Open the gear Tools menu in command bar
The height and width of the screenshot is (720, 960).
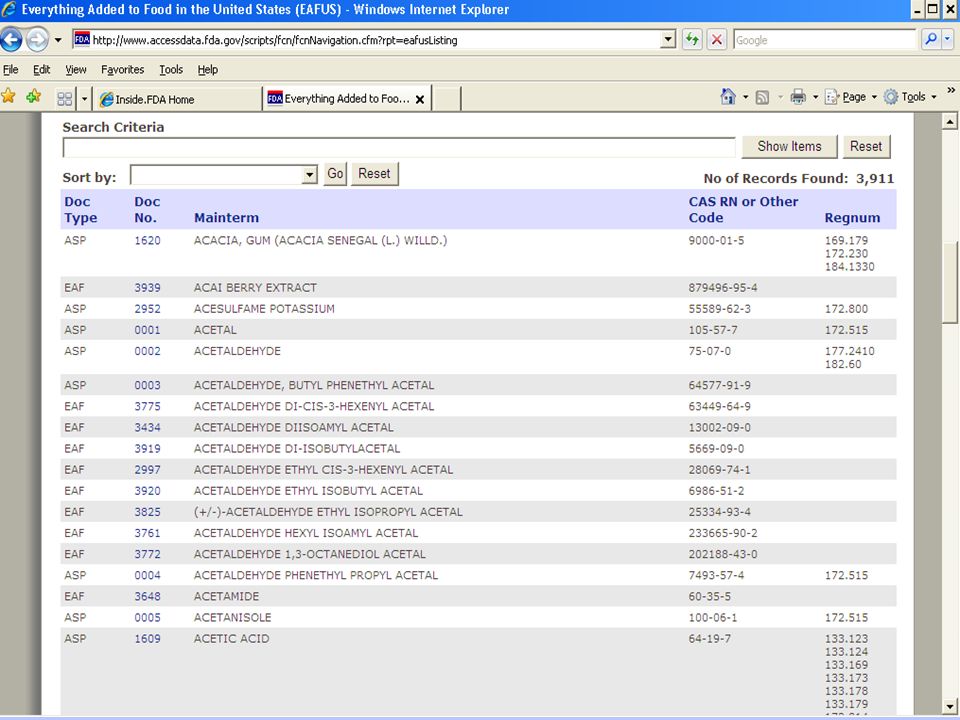tap(910, 97)
